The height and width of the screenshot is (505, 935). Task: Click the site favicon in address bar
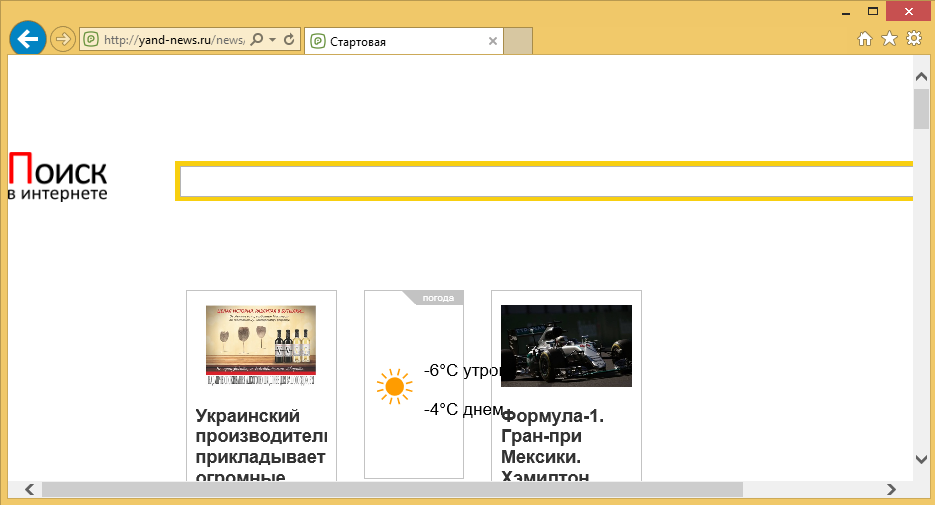pos(91,40)
